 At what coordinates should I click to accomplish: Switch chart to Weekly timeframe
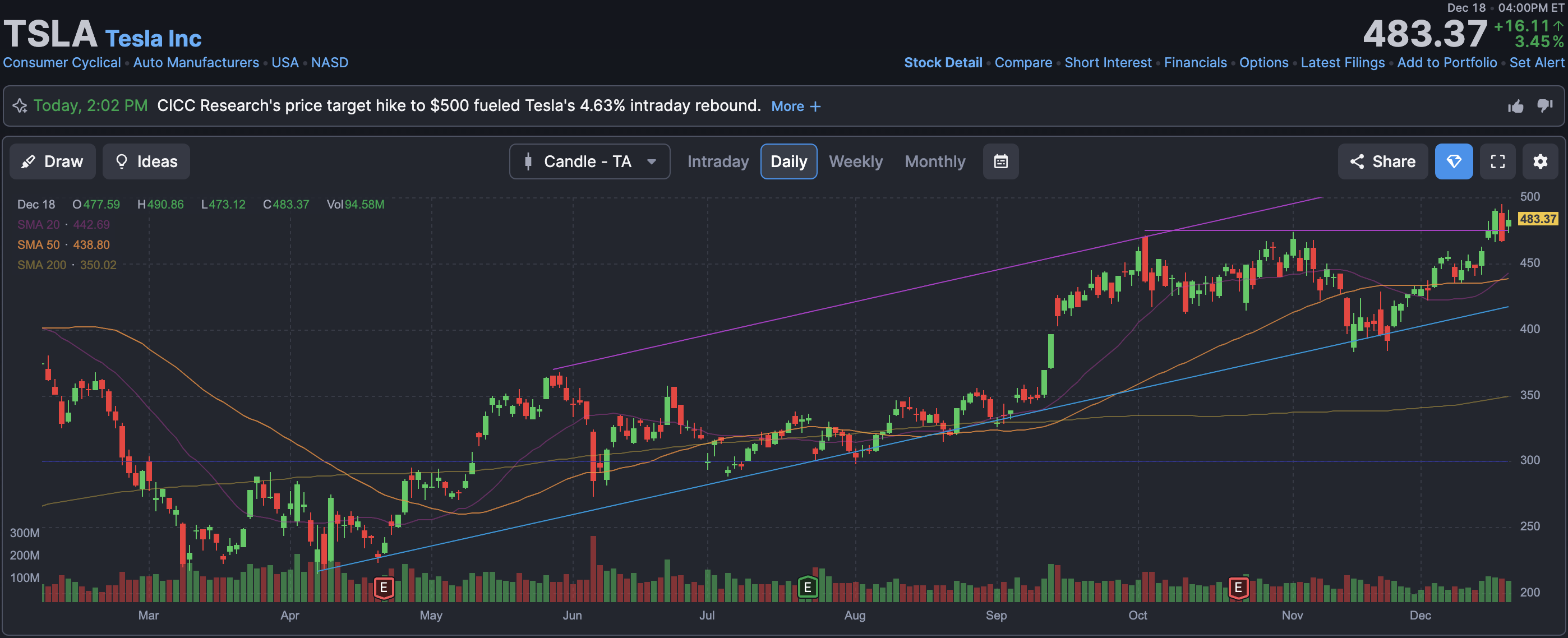(x=855, y=161)
